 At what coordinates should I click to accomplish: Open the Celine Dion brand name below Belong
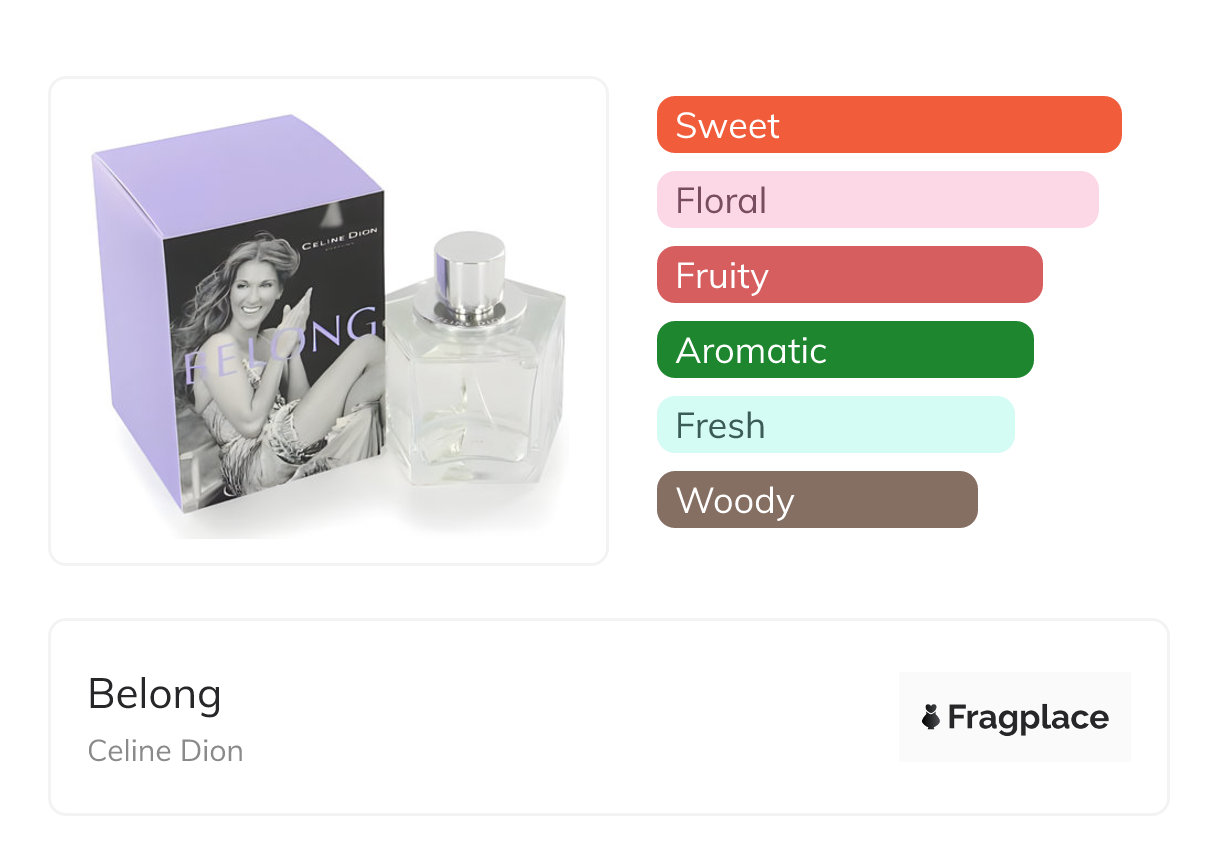tap(165, 751)
